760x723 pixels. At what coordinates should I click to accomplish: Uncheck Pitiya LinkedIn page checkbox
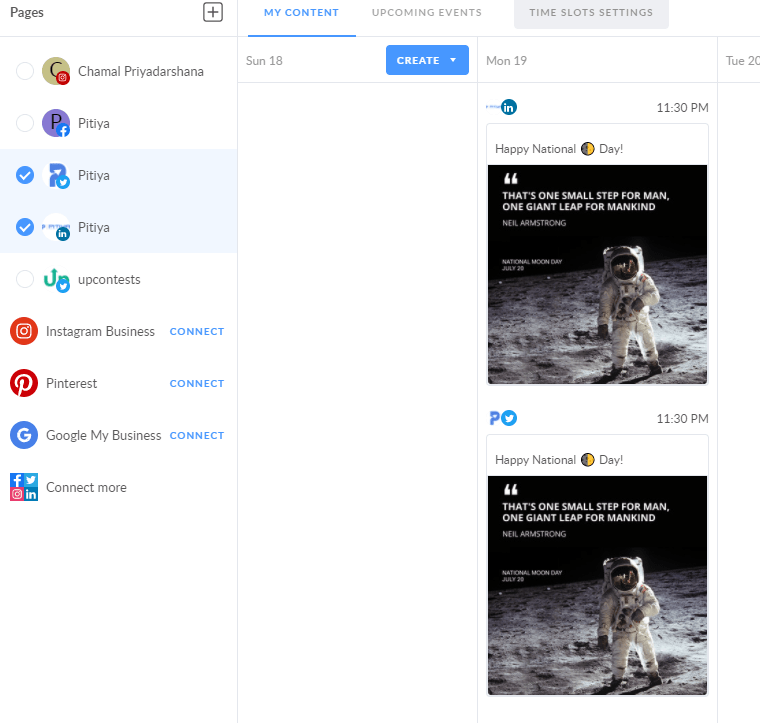25,227
